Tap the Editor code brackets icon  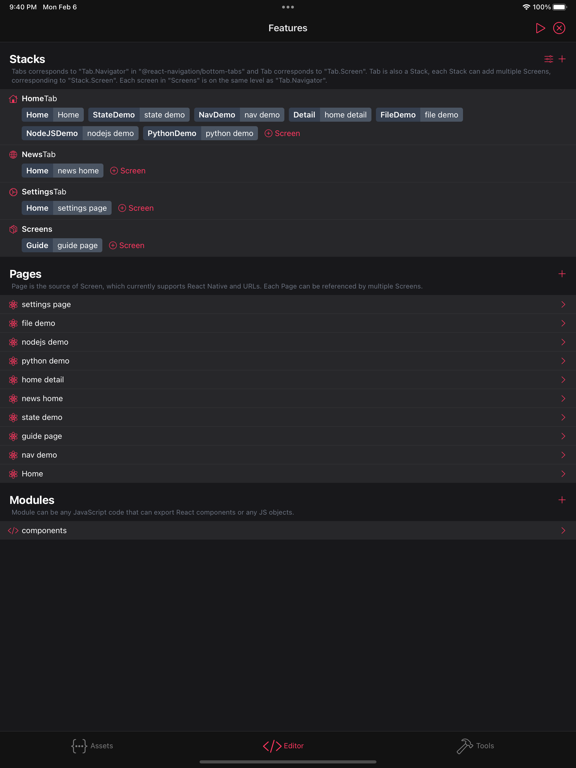(x=272, y=746)
